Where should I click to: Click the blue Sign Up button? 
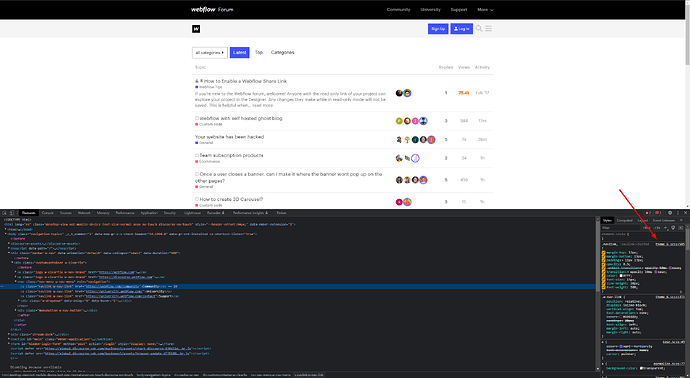(x=438, y=29)
